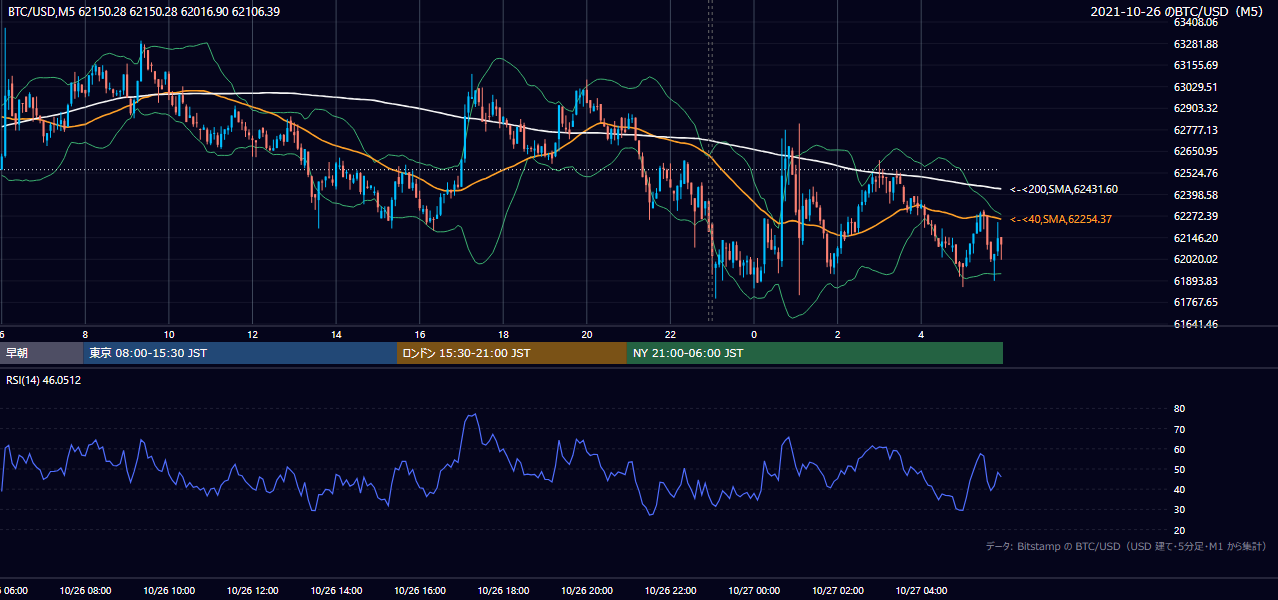Viewport: 1278px width, 600px height.
Task: Click the BTC/USD,M5 OHLC header text
Action: 144,11
